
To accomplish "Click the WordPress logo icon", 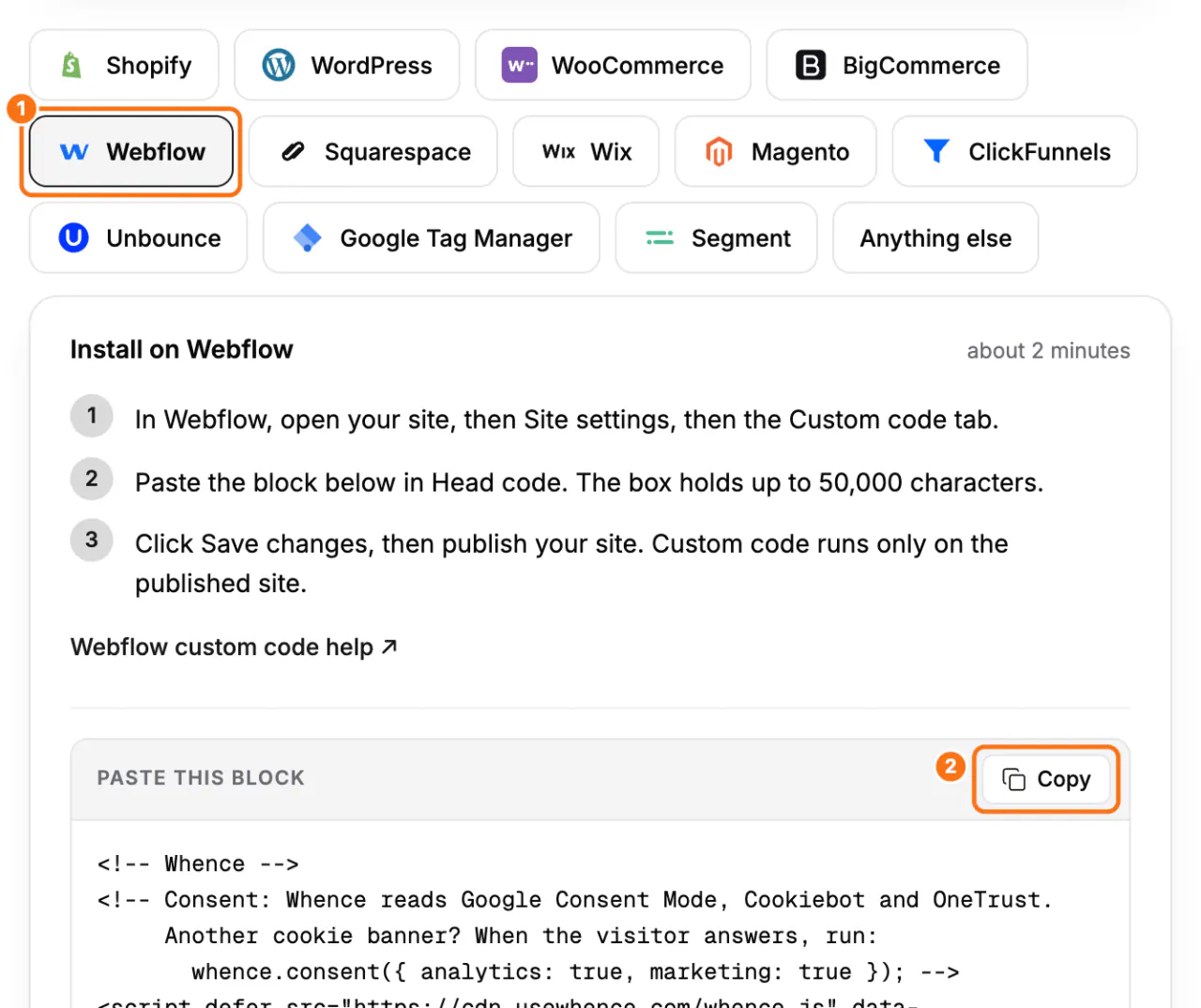I will pyautogui.click(x=279, y=65).
